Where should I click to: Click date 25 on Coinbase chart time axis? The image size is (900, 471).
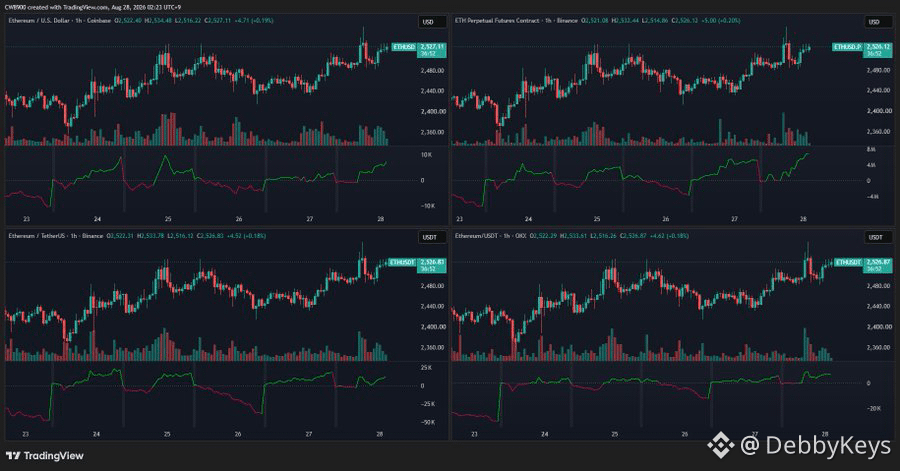[168, 219]
